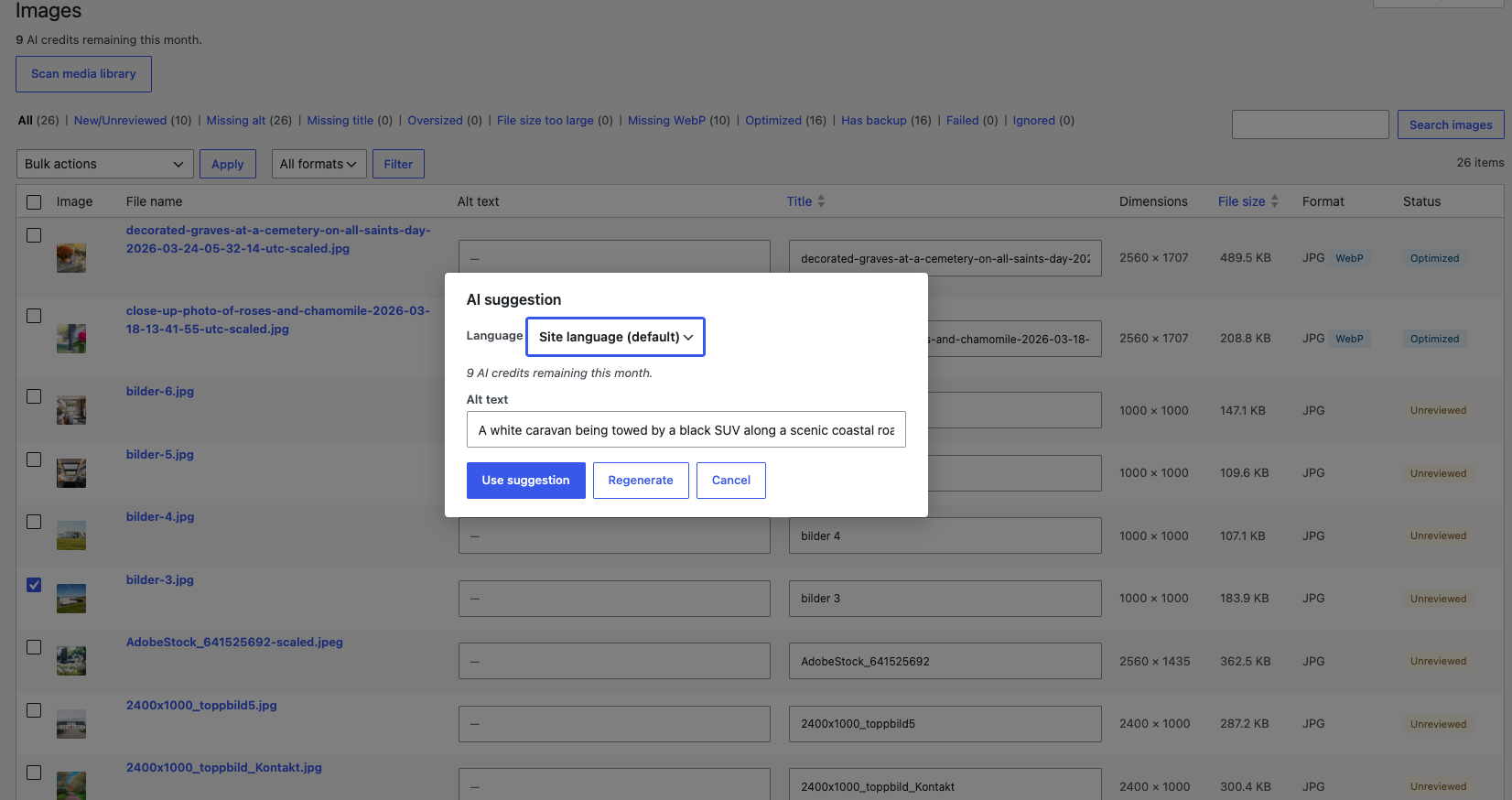Toggle the select-all checkbox in table header

pos(34,202)
